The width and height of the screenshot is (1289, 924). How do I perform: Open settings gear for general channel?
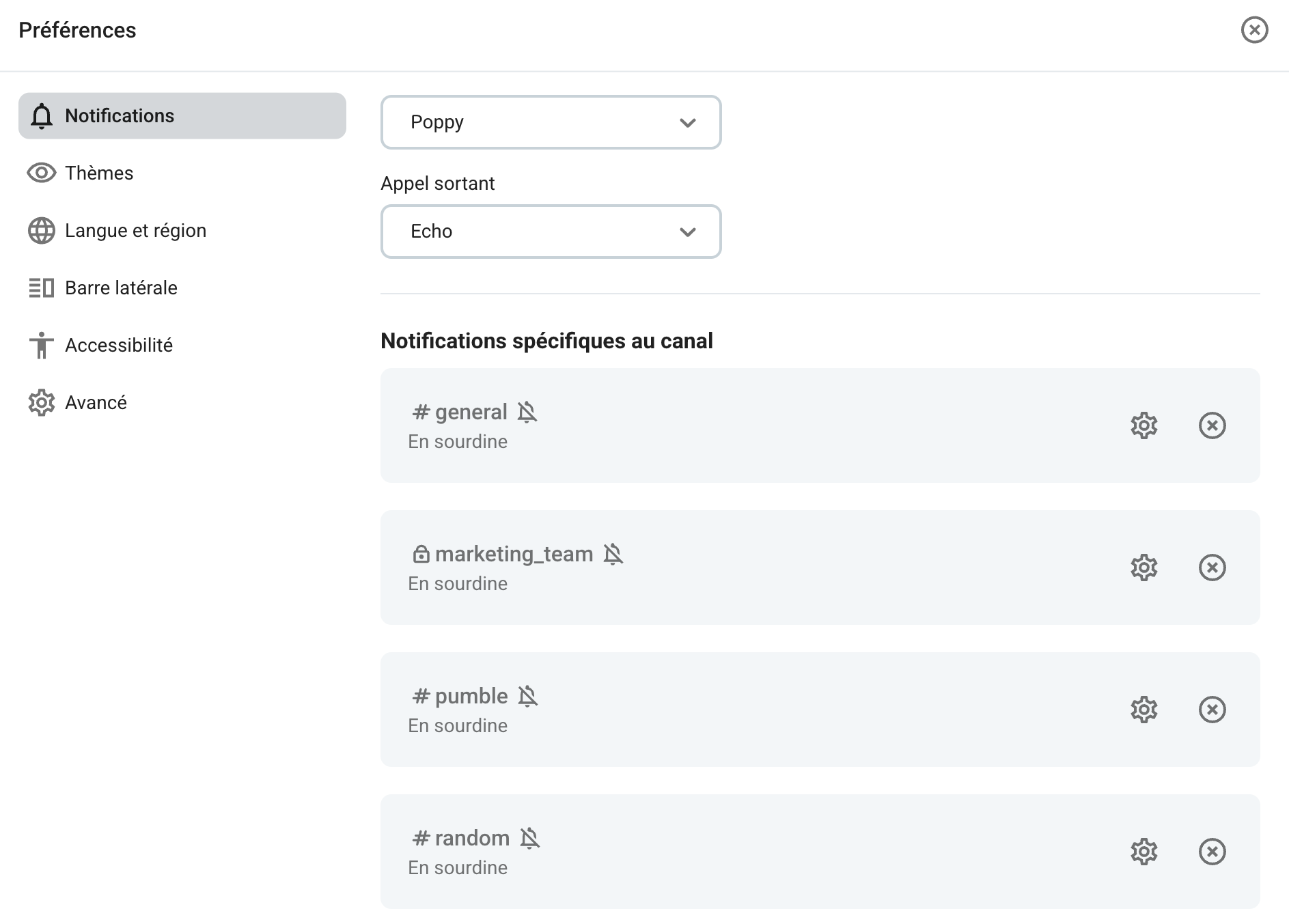1144,425
